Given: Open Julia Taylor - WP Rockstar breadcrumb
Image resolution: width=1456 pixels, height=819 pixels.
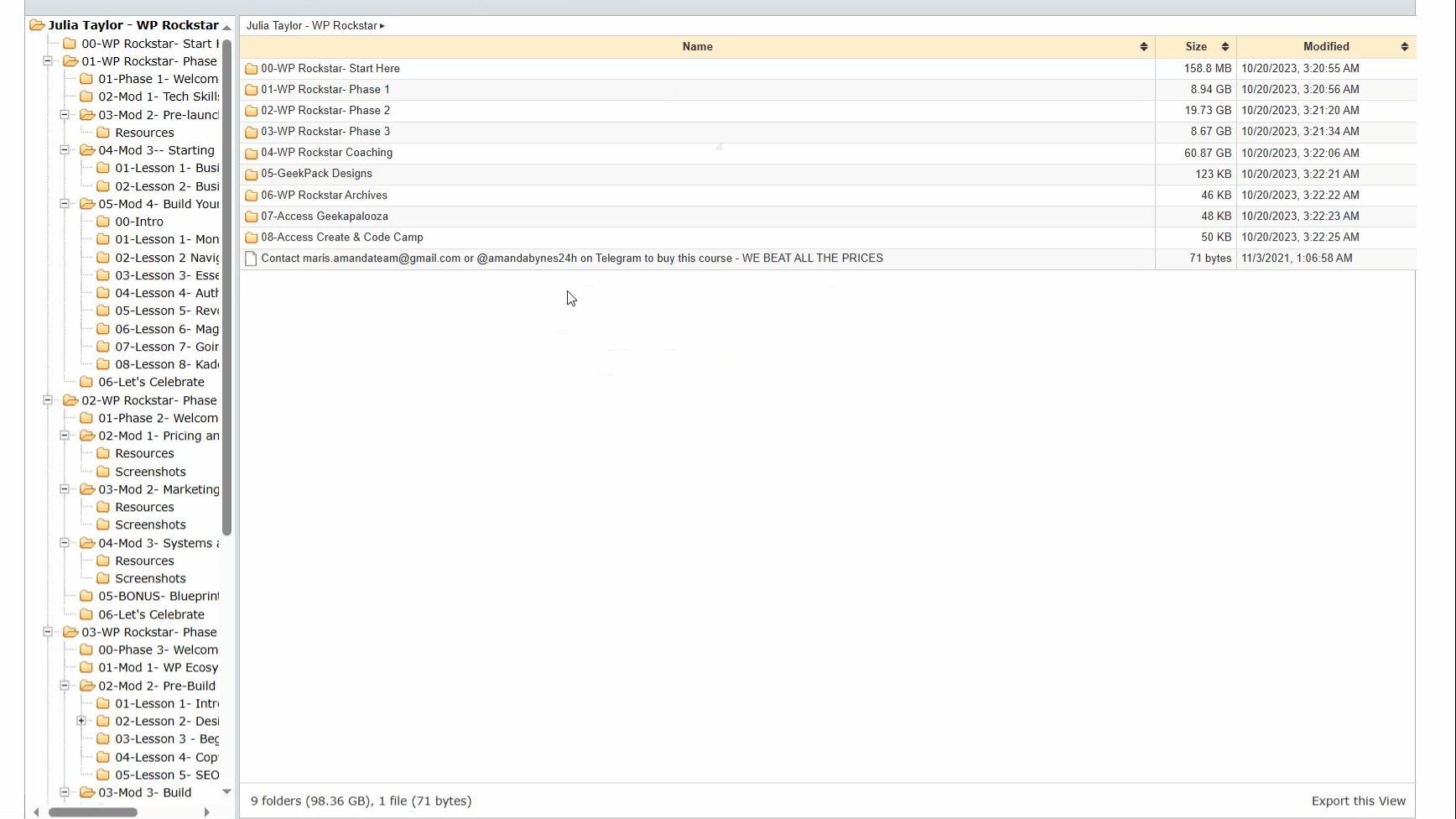Looking at the screenshot, I should pyautogui.click(x=311, y=26).
